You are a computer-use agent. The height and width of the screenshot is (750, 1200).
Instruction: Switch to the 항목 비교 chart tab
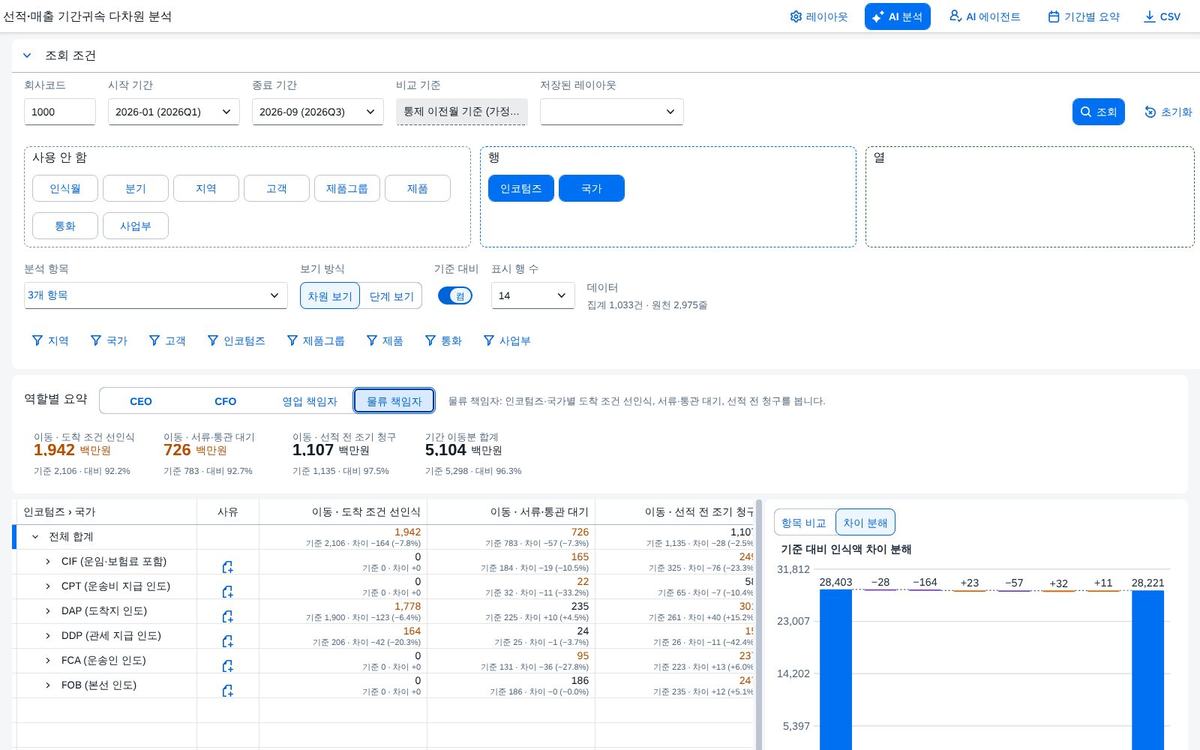tap(804, 522)
